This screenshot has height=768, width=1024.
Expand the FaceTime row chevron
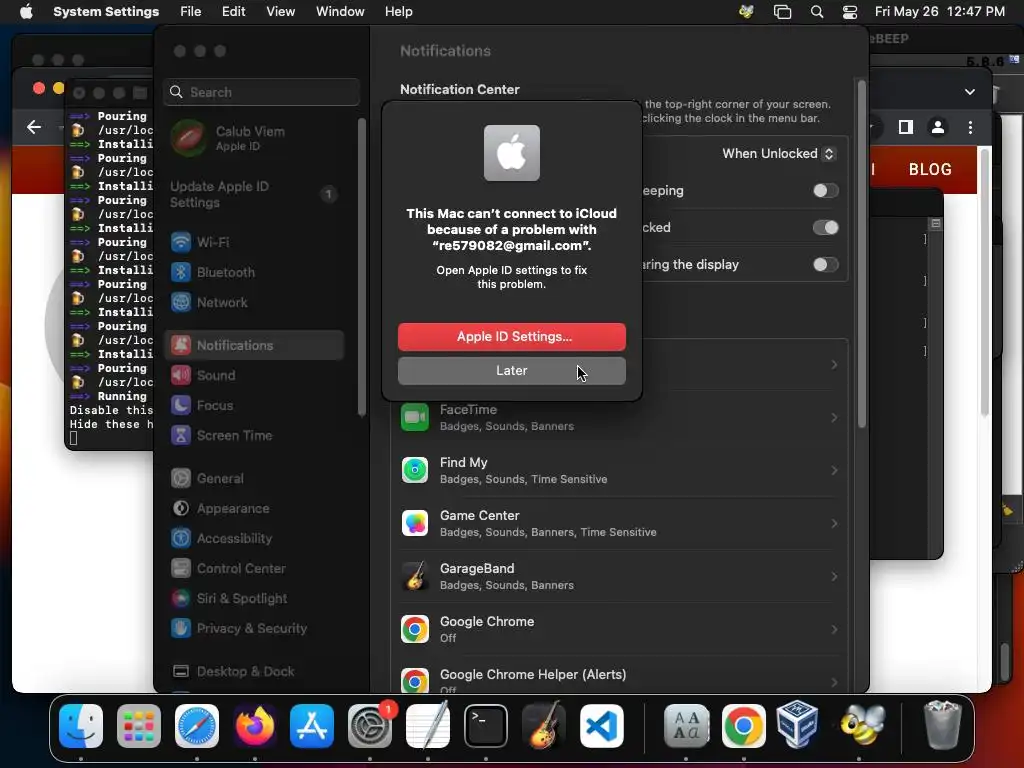click(x=834, y=417)
